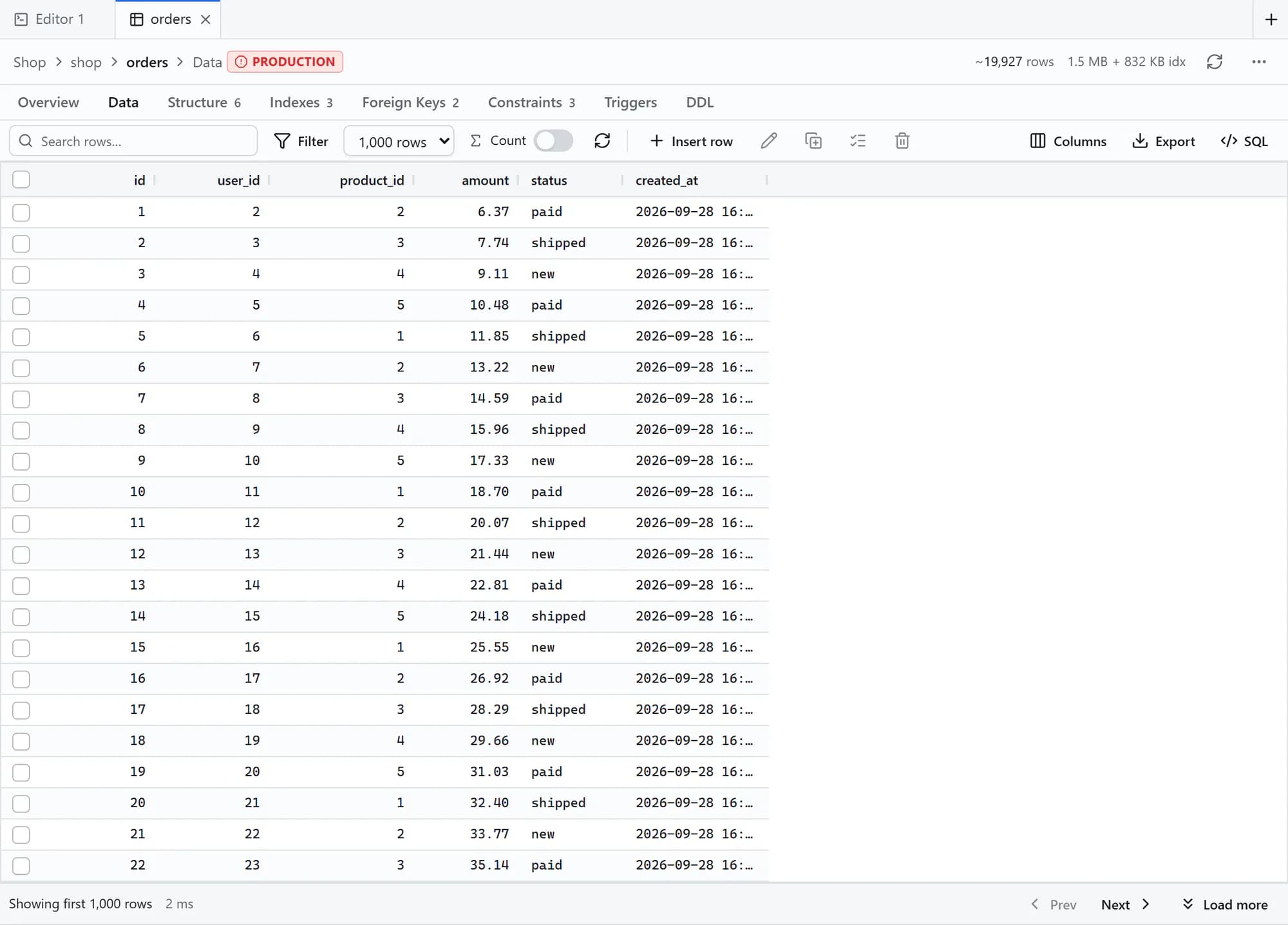This screenshot has width=1288, height=925.
Task: Click the user_id column header
Action: [x=238, y=180]
